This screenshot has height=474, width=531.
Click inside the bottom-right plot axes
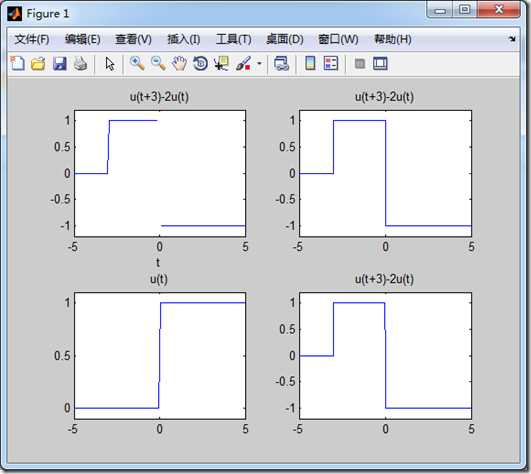(x=385, y=356)
